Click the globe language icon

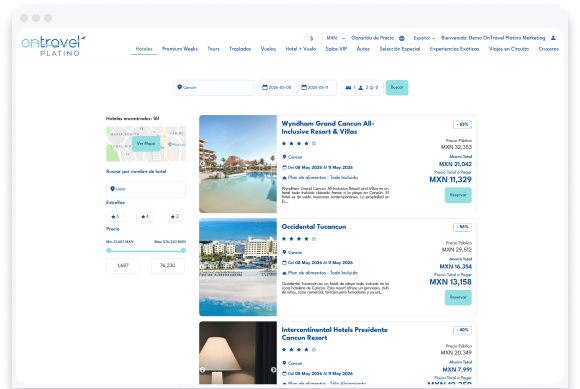(402, 38)
